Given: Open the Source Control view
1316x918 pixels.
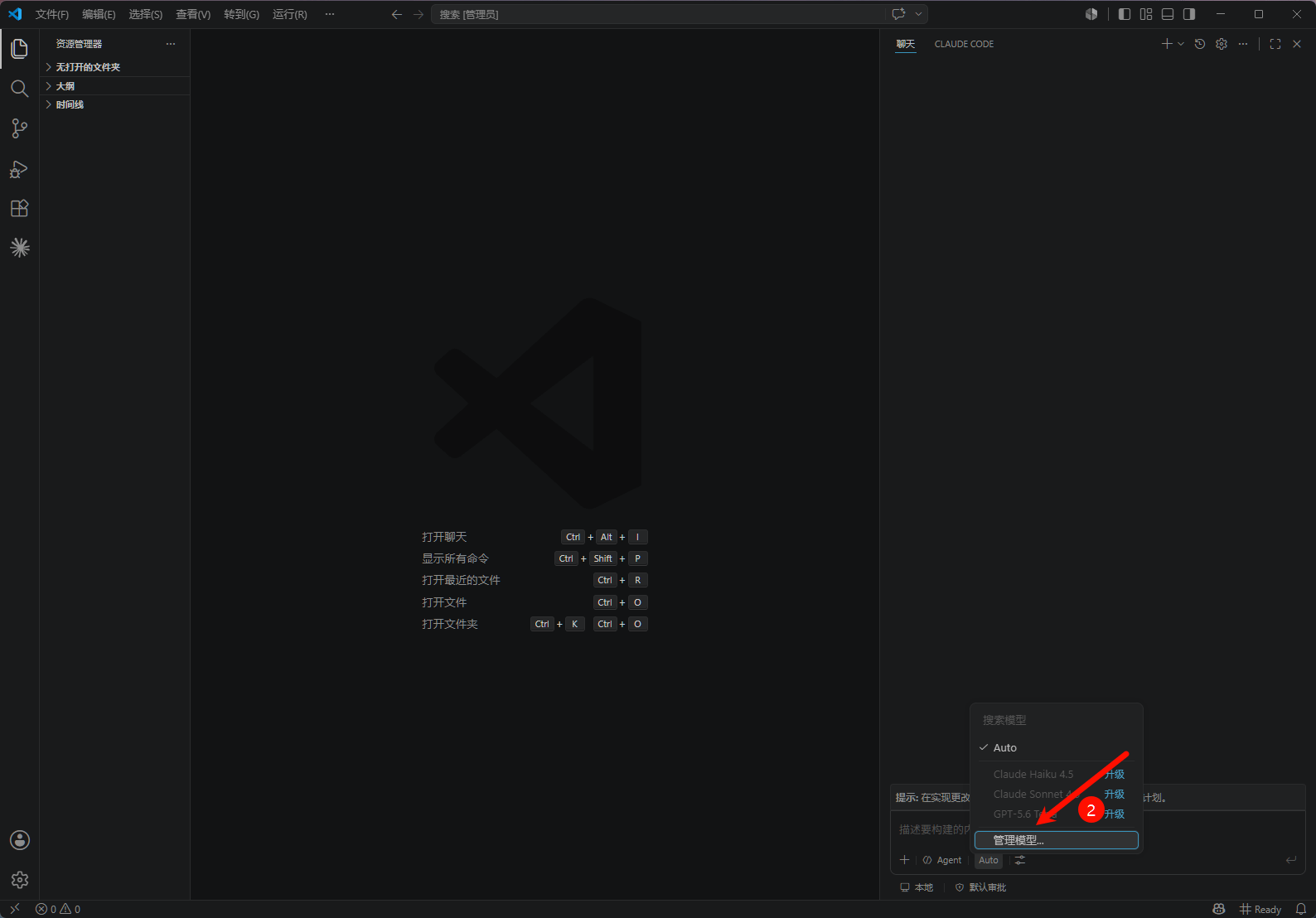Looking at the screenshot, I should tap(19, 128).
